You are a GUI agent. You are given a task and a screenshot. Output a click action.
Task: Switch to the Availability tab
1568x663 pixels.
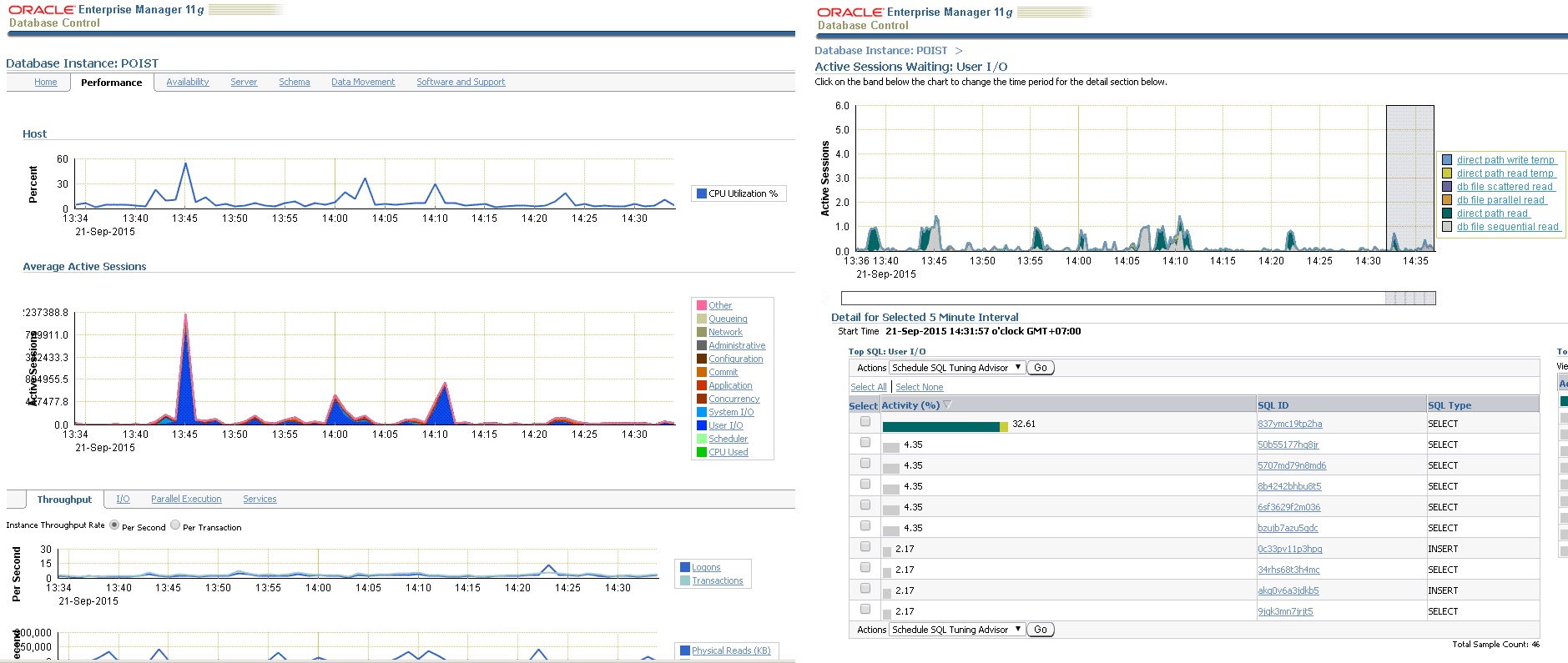(x=187, y=82)
